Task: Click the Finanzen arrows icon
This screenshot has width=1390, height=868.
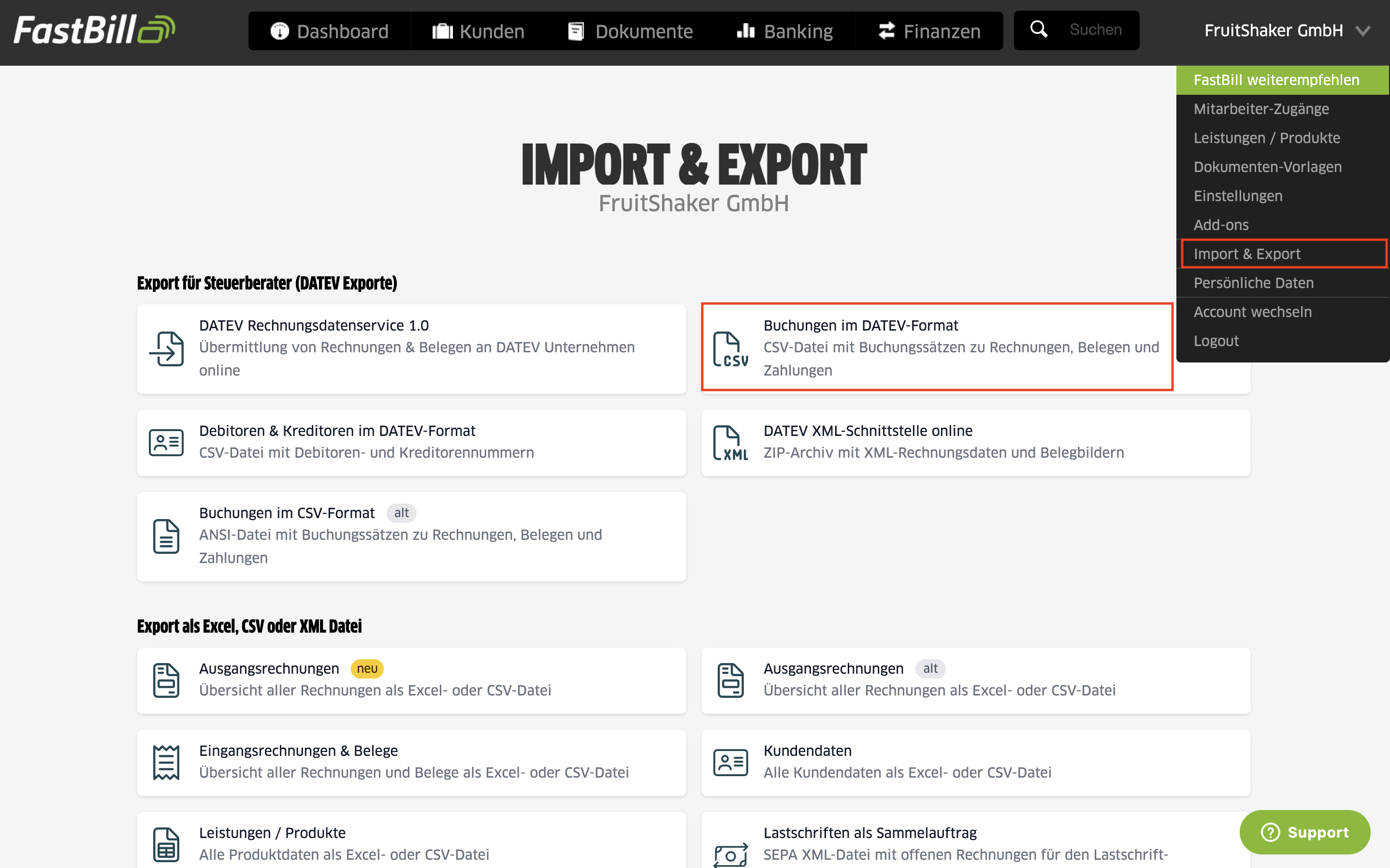Action: coord(887,31)
